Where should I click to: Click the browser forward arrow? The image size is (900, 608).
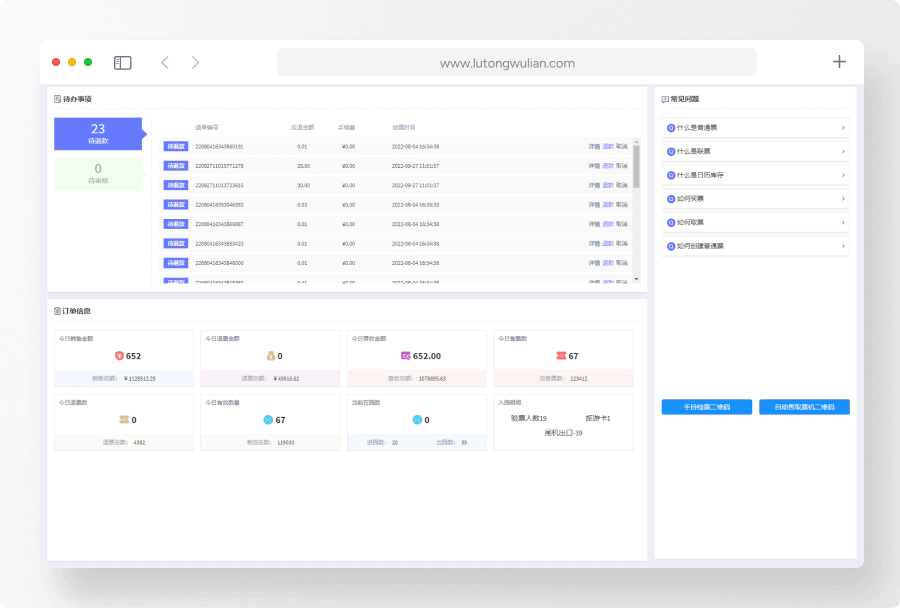(195, 62)
